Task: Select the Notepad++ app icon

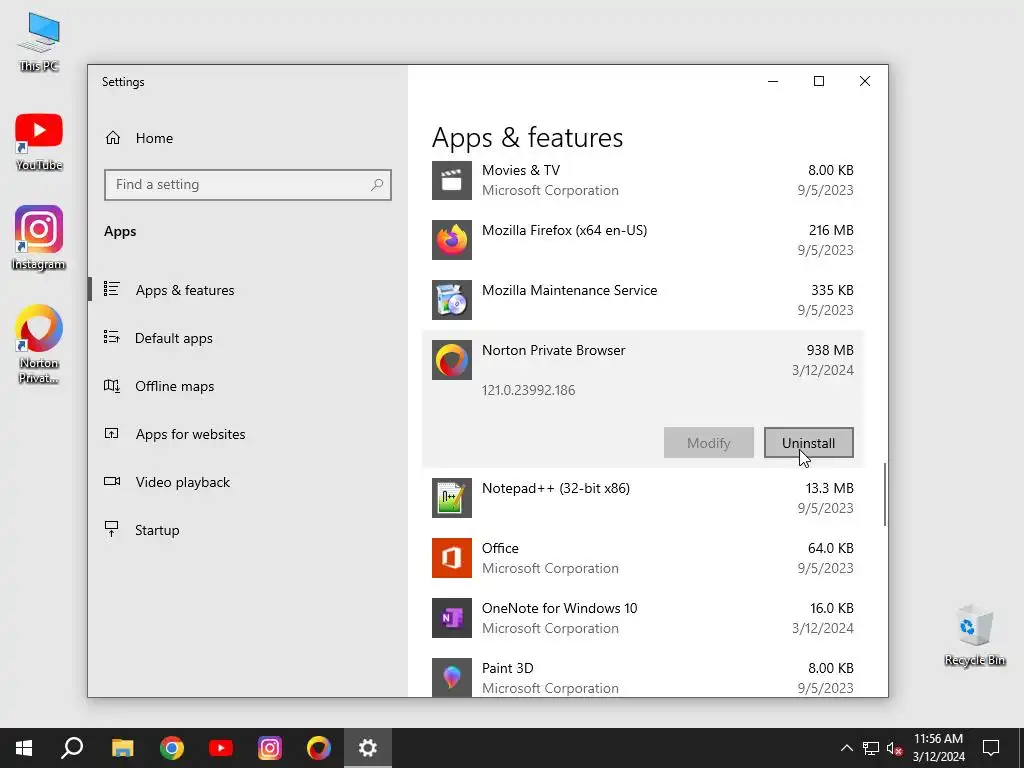Action: (452, 498)
